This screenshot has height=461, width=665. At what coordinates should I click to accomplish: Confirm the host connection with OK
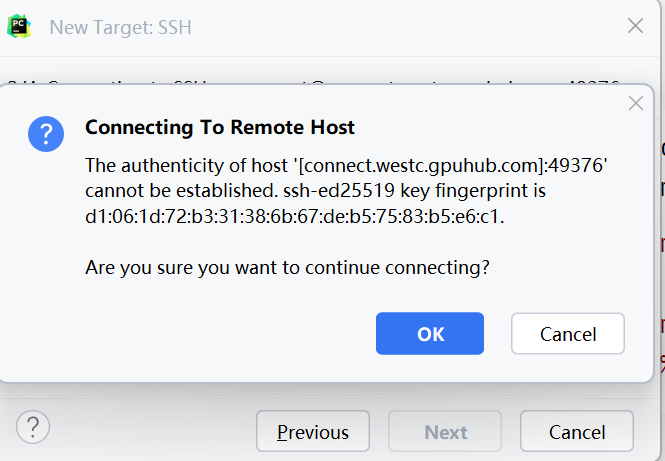[x=430, y=334]
